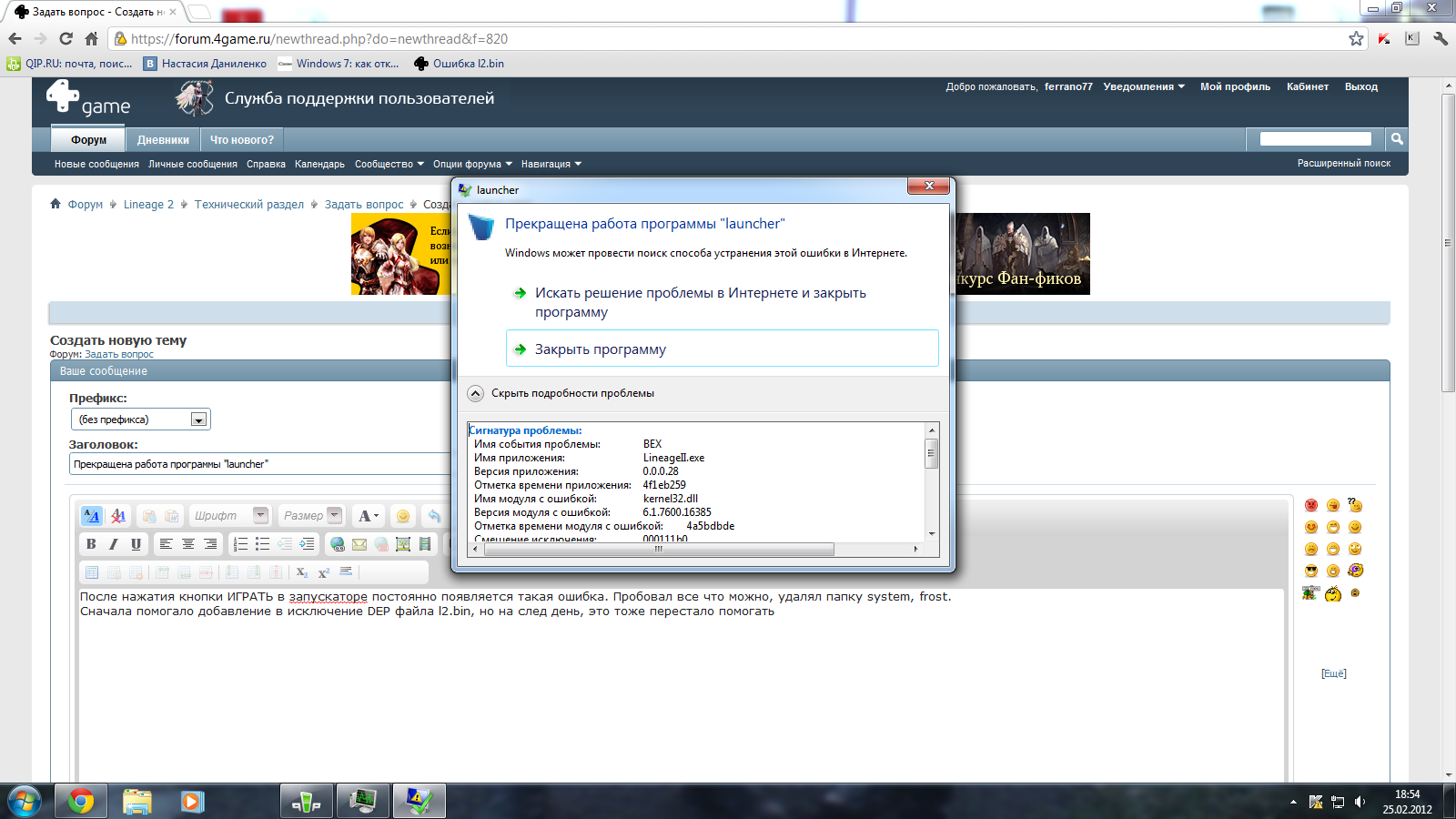Screen dimensions: 1456x819
Task: Toggle italic text formatting
Action: pyautogui.click(x=113, y=544)
